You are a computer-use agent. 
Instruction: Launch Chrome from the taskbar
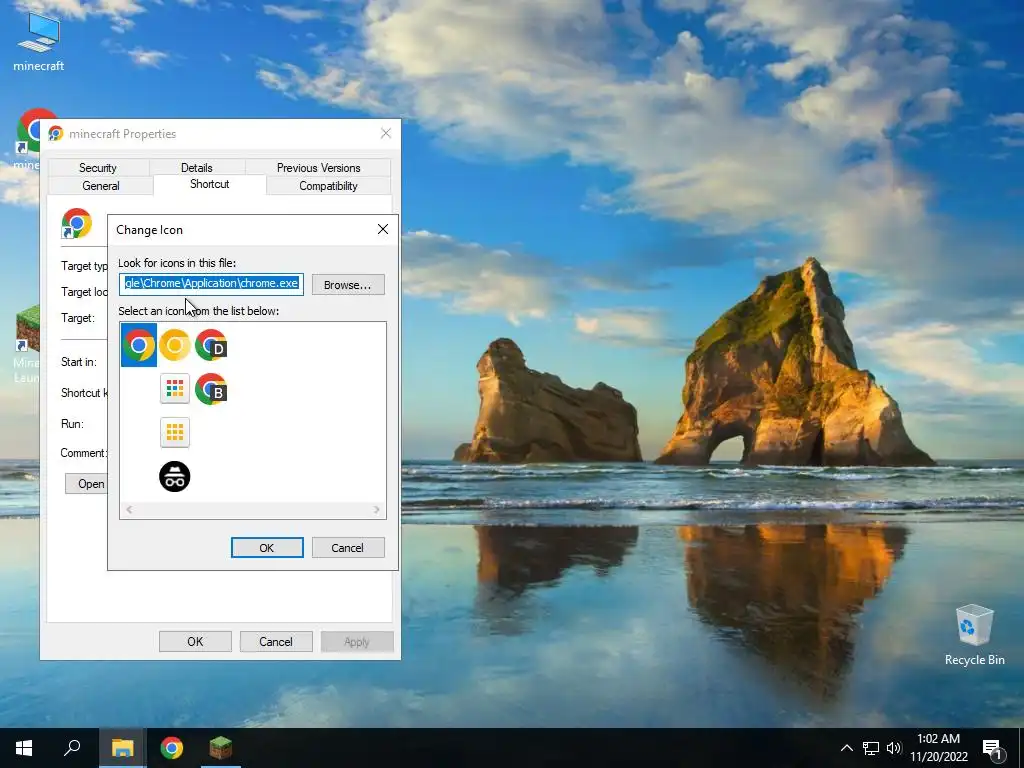click(x=172, y=748)
